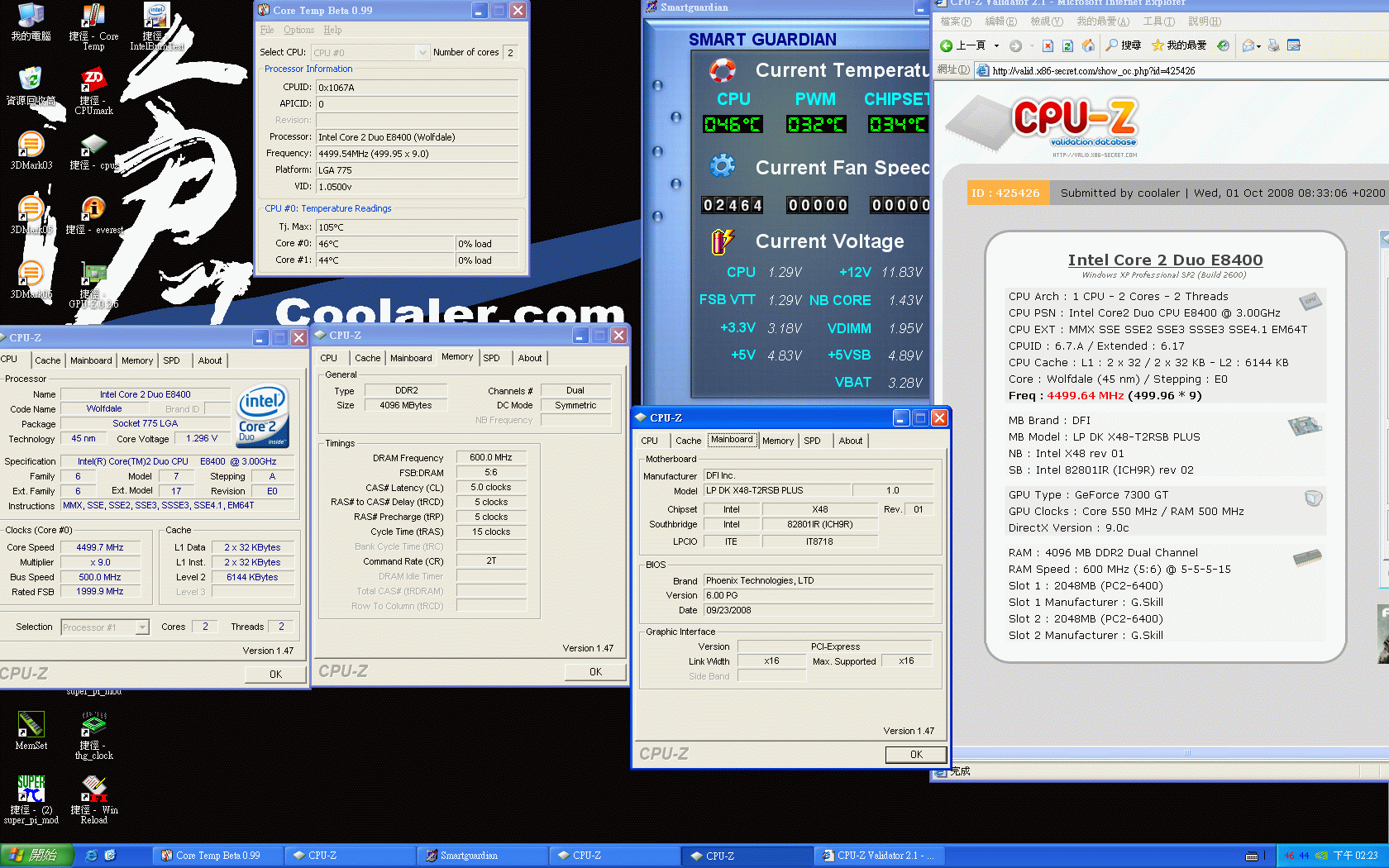Image resolution: width=1389 pixels, height=868 pixels.
Task: Switch to CPU tab in front CPU-Z window
Action: (650, 441)
